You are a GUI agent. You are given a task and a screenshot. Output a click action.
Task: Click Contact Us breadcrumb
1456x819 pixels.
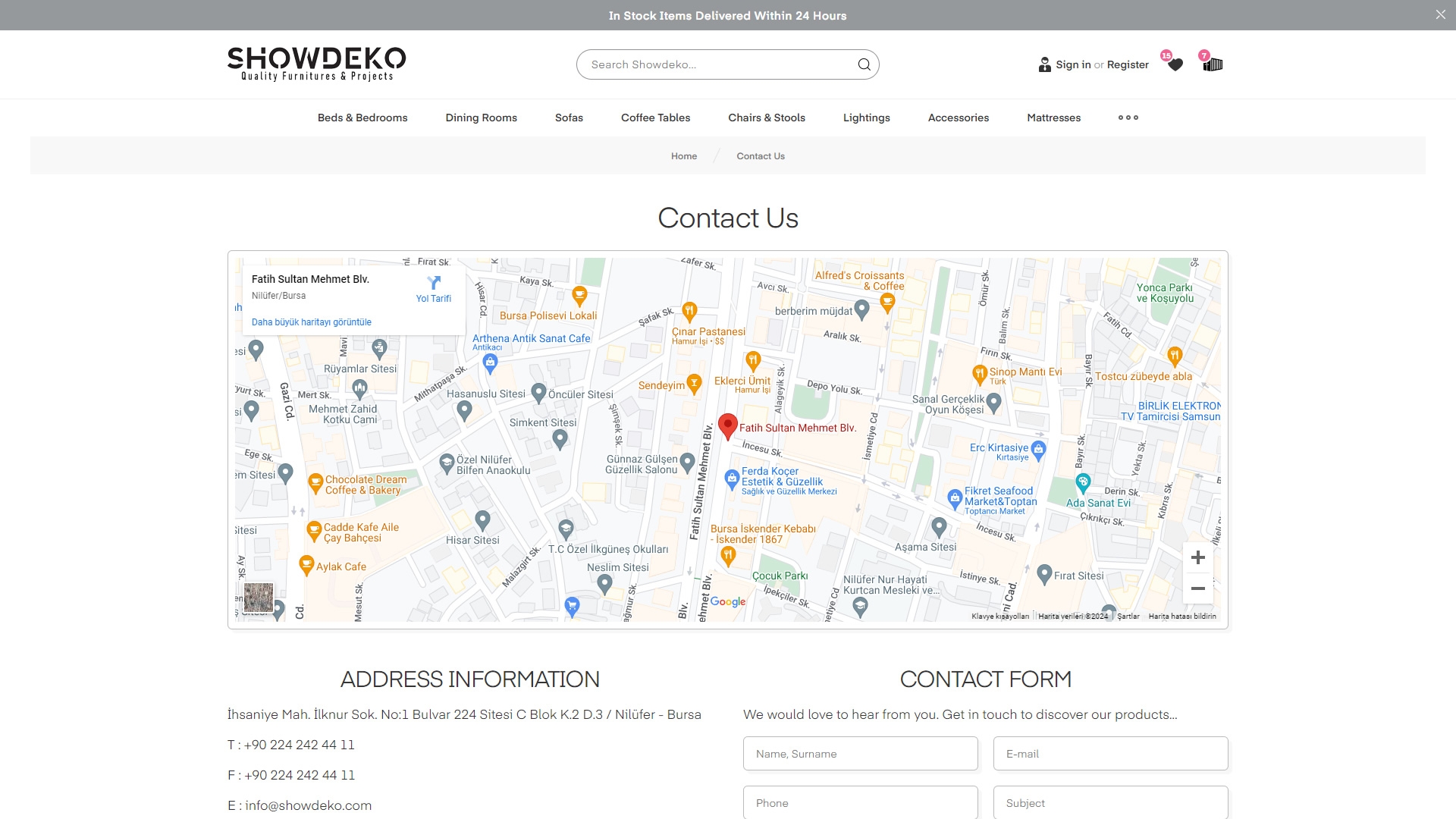pos(761,156)
